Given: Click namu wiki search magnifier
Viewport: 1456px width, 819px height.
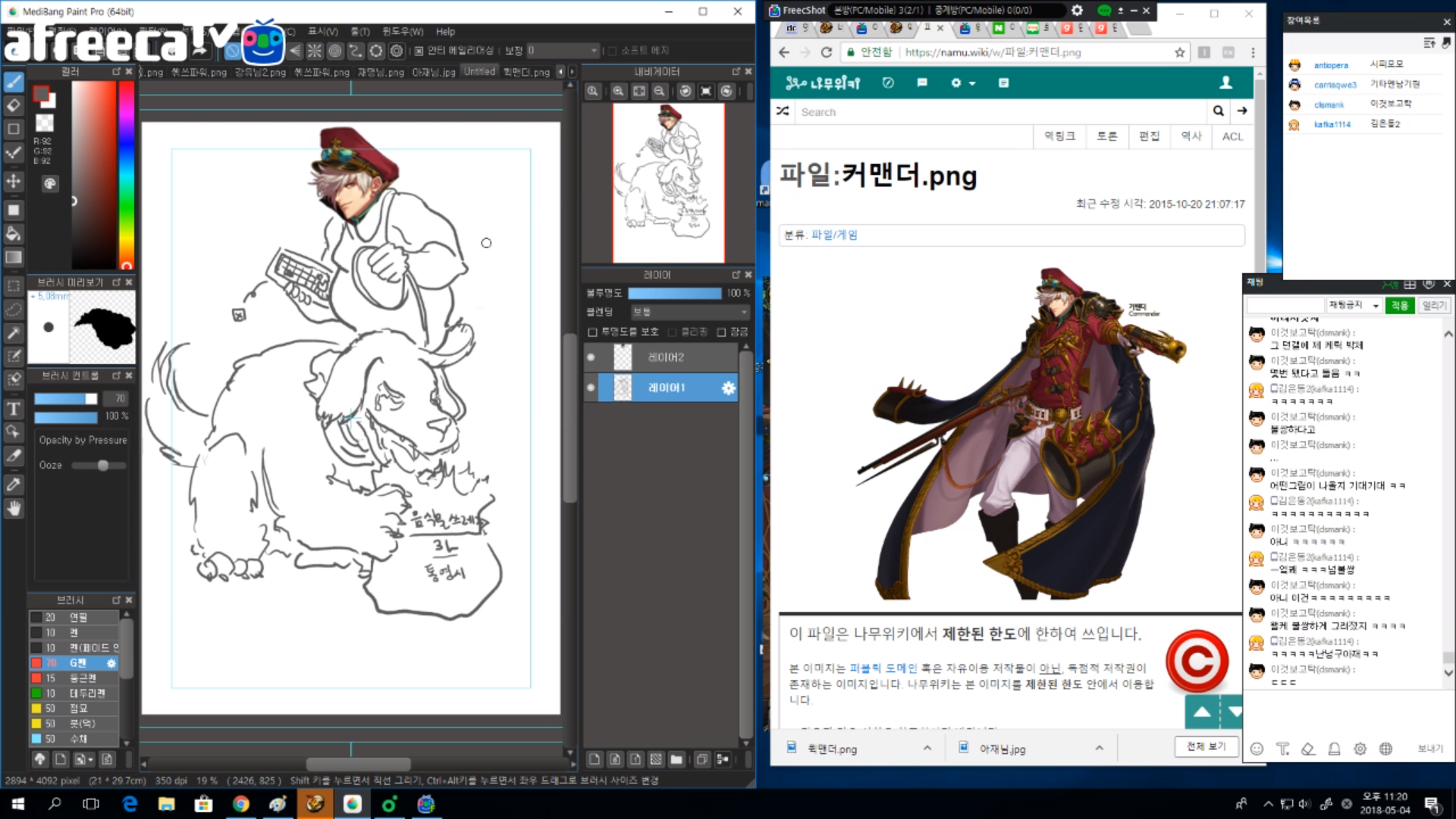Looking at the screenshot, I should coord(1218,111).
